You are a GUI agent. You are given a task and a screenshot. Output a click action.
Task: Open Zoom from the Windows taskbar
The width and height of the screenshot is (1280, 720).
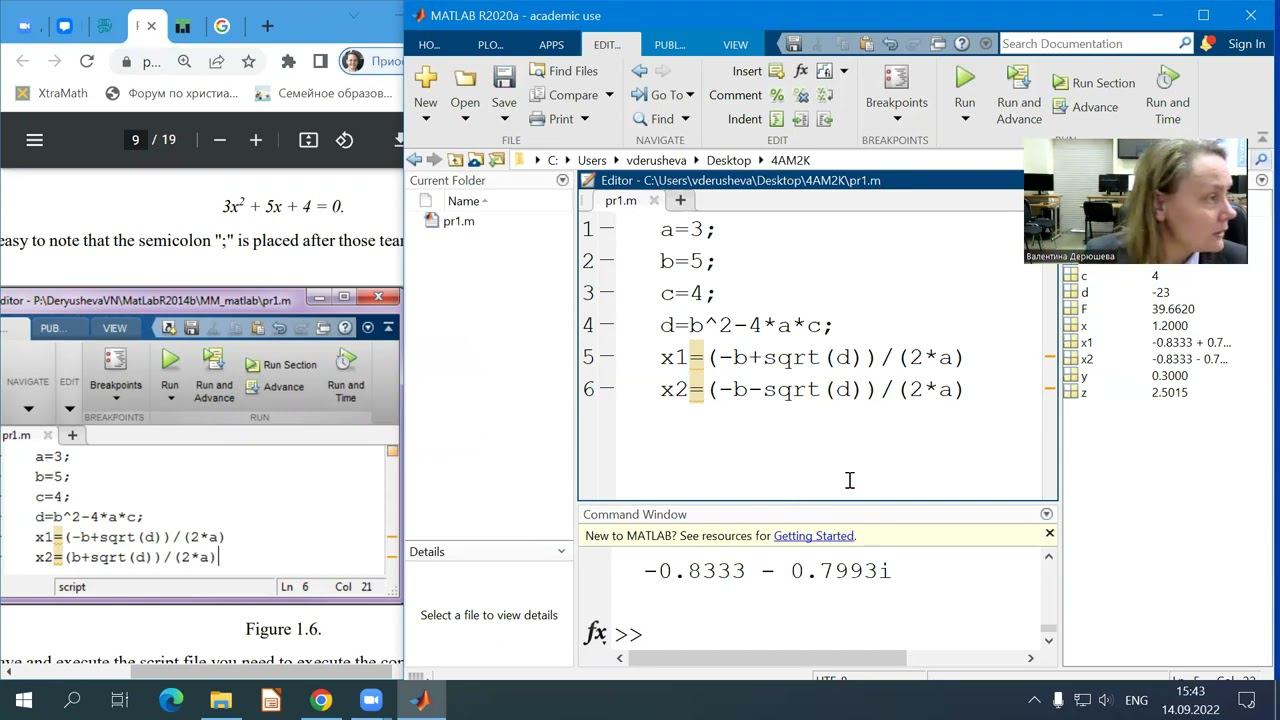click(x=371, y=700)
